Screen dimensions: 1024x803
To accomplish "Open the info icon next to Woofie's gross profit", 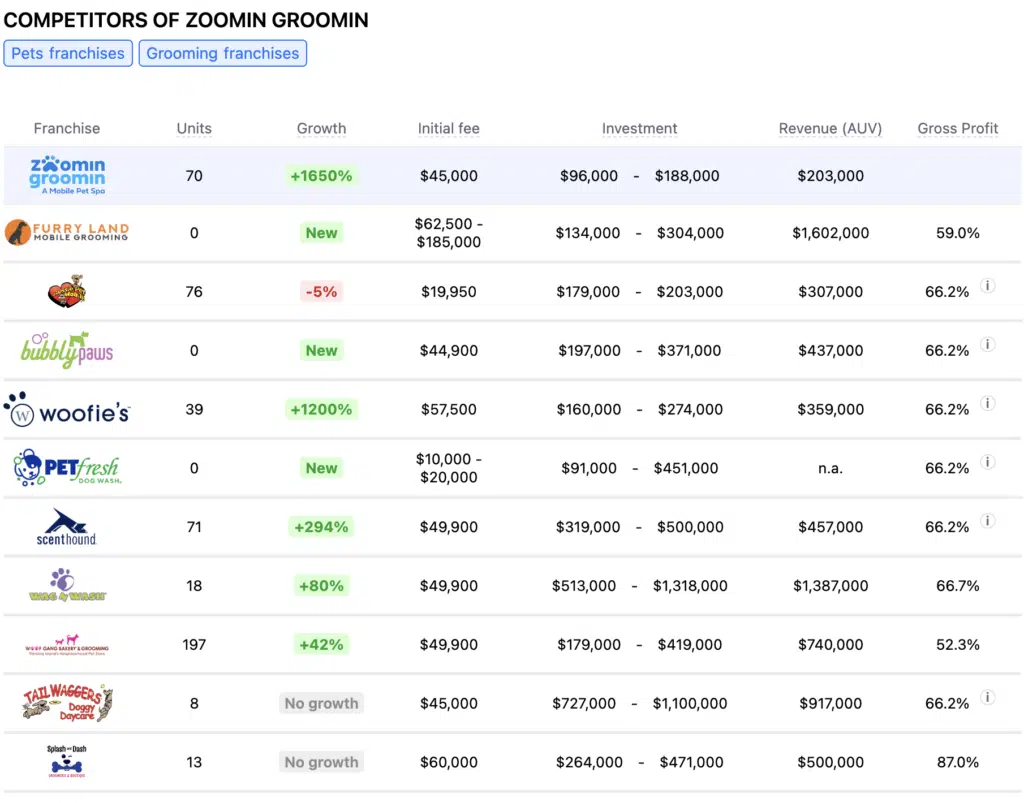I will click(x=988, y=403).
